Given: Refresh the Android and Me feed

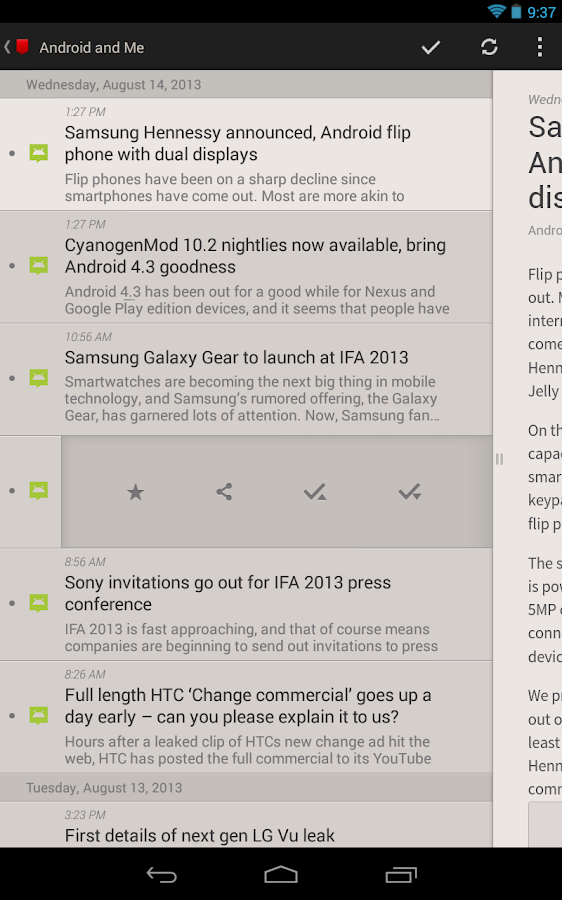Looking at the screenshot, I should 489,47.
